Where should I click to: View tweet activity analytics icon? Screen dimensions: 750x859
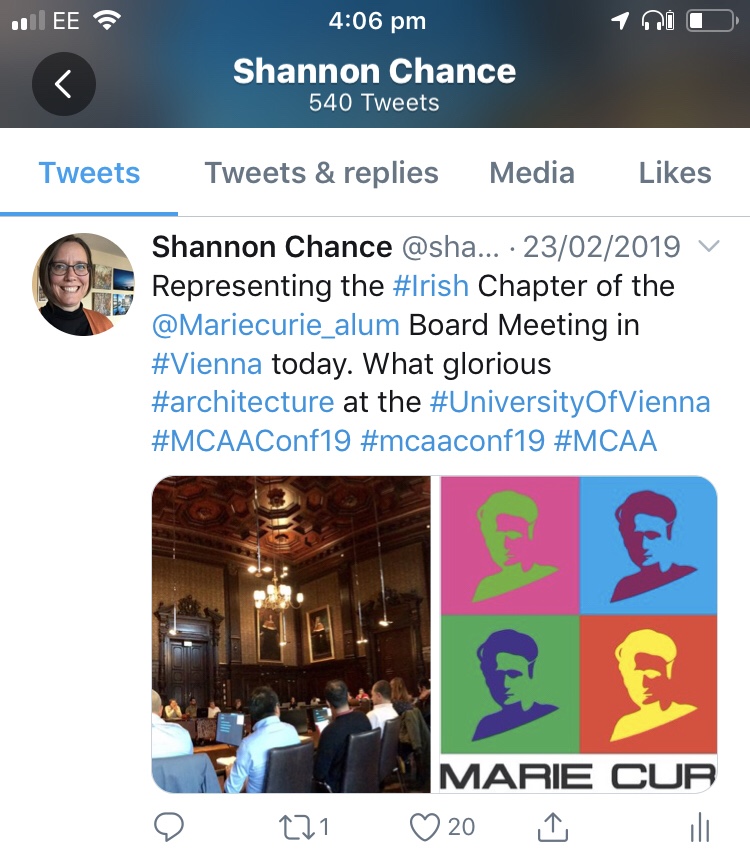(700, 826)
